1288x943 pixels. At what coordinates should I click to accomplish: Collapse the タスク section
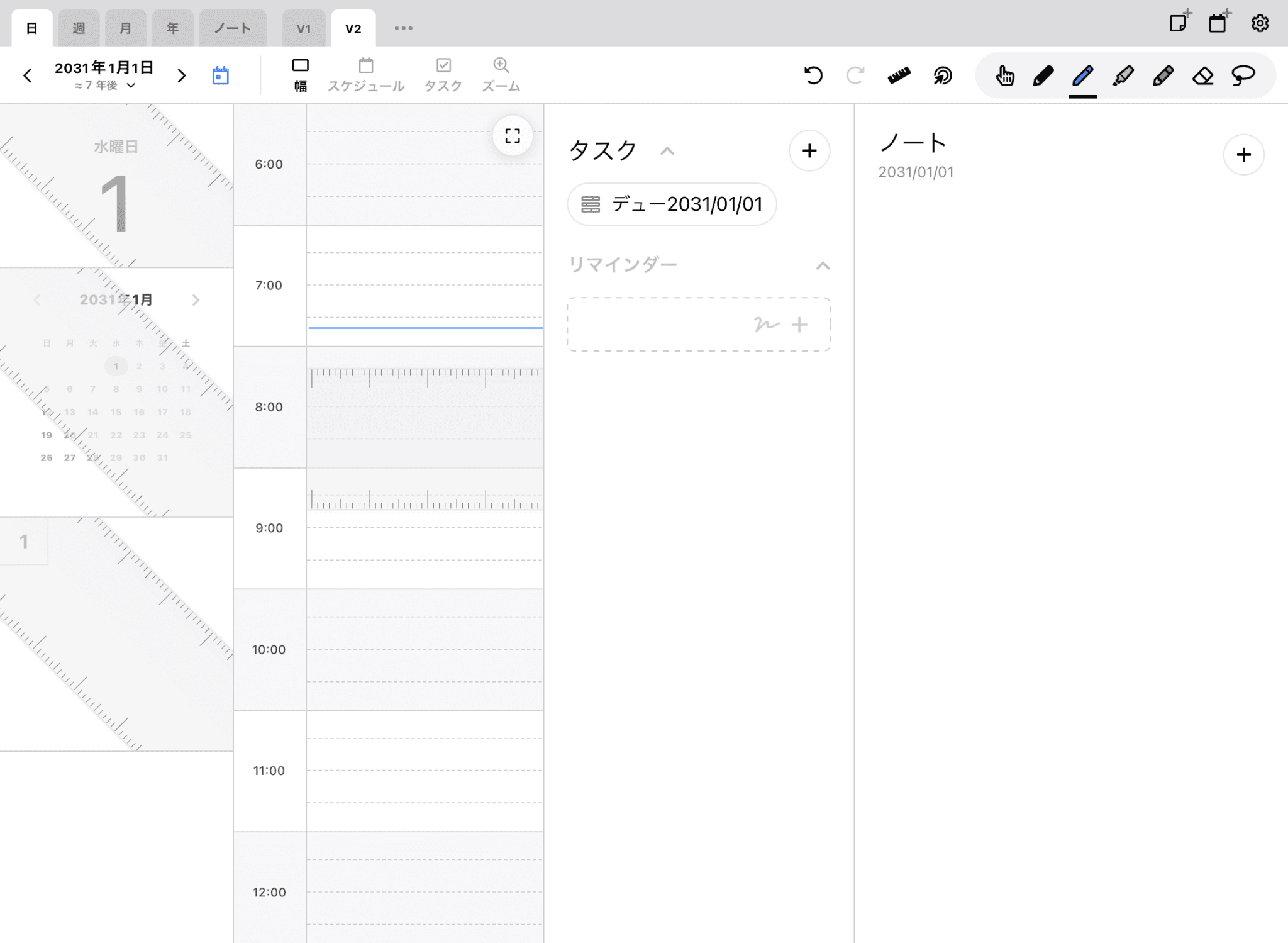pyautogui.click(x=667, y=152)
